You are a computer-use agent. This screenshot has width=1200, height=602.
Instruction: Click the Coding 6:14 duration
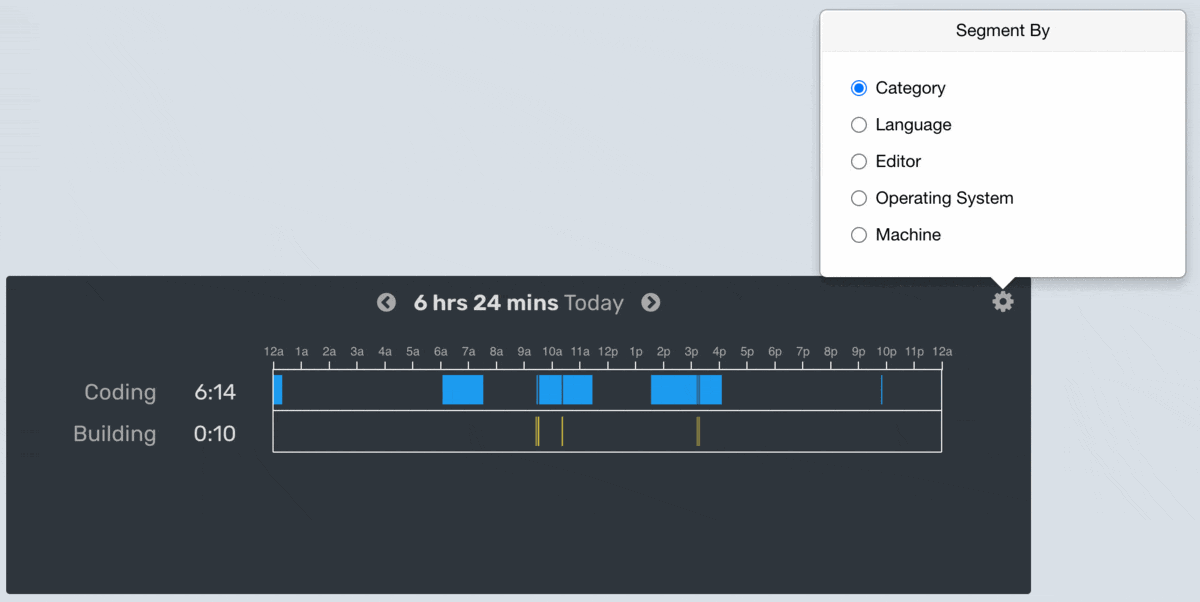pyautogui.click(x=215, y=392)
